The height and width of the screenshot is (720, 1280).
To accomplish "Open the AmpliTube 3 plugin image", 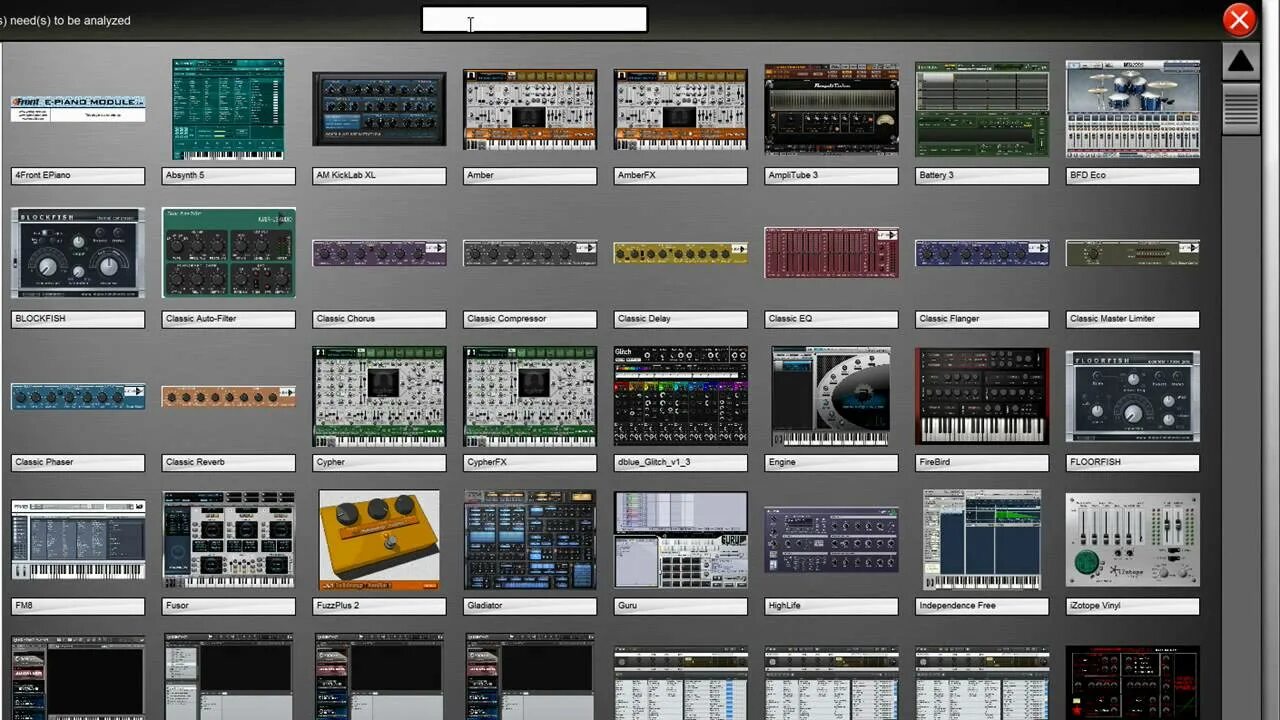I will click(x=831, y=109).
